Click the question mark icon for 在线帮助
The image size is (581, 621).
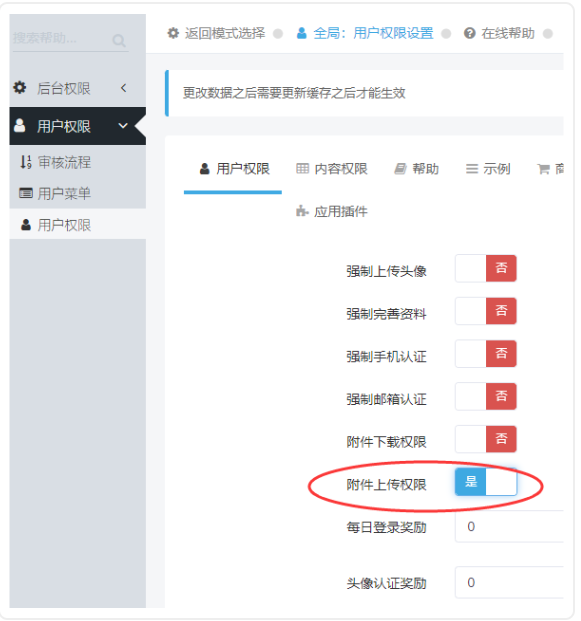pyautogui.click(x=469, y=33)
